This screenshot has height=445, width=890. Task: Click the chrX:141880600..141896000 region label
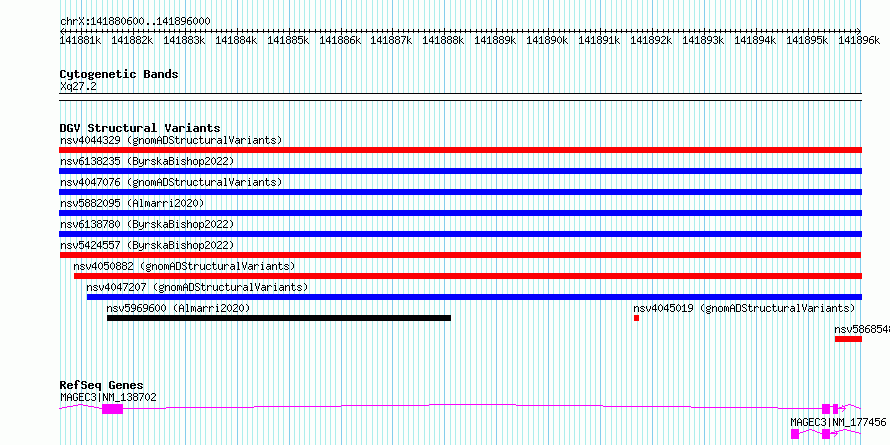tap(135, 22)
